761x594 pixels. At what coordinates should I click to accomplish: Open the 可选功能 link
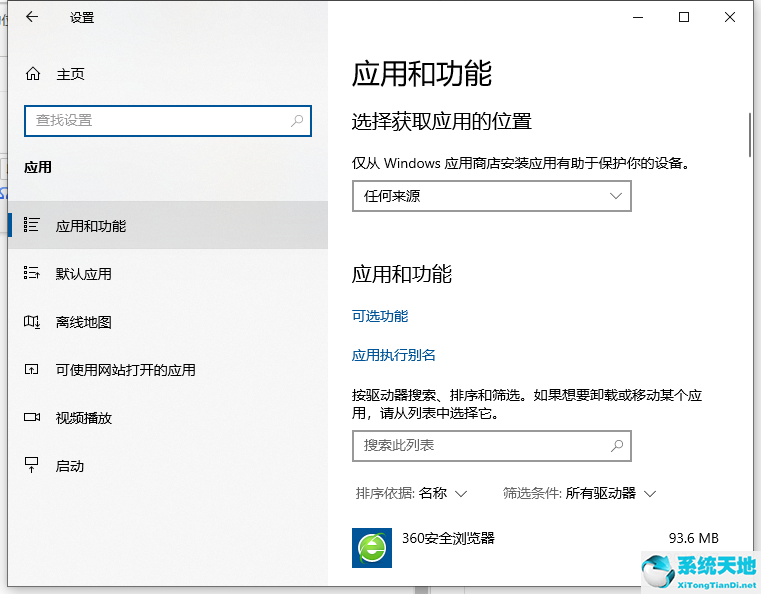tap(380, 316)
